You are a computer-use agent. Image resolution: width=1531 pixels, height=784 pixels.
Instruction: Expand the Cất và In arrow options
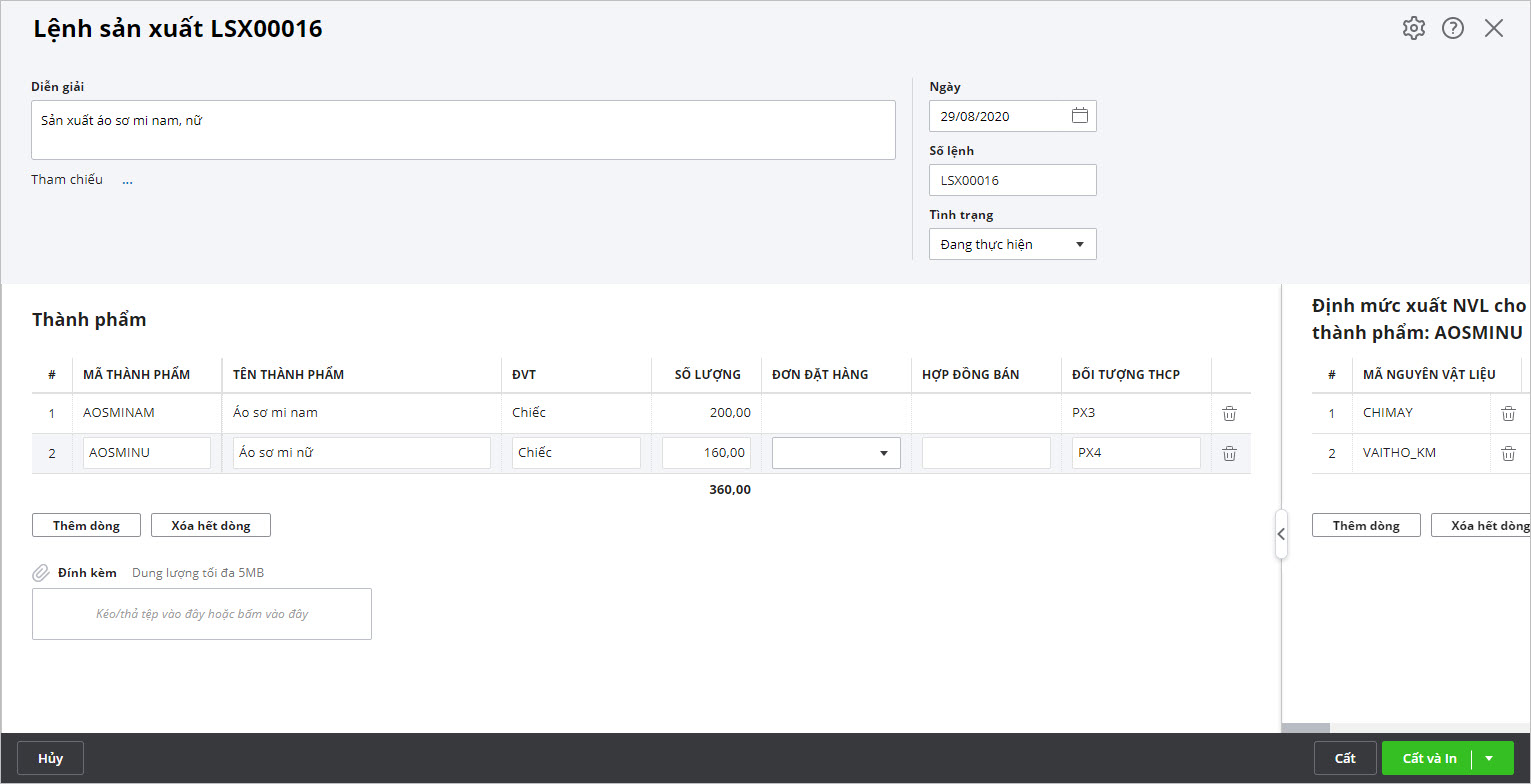click(x=1489, y=758)
